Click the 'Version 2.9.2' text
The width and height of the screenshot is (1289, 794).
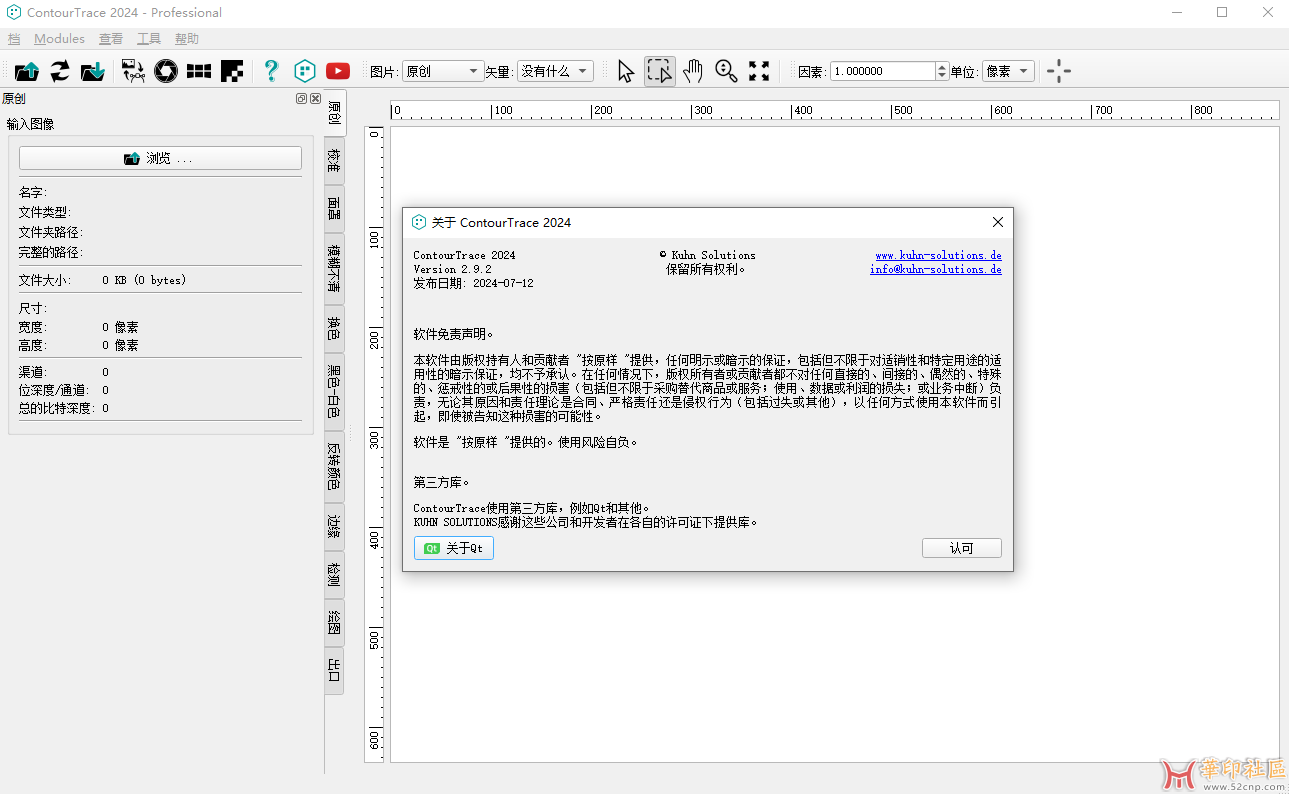point(452,269)
